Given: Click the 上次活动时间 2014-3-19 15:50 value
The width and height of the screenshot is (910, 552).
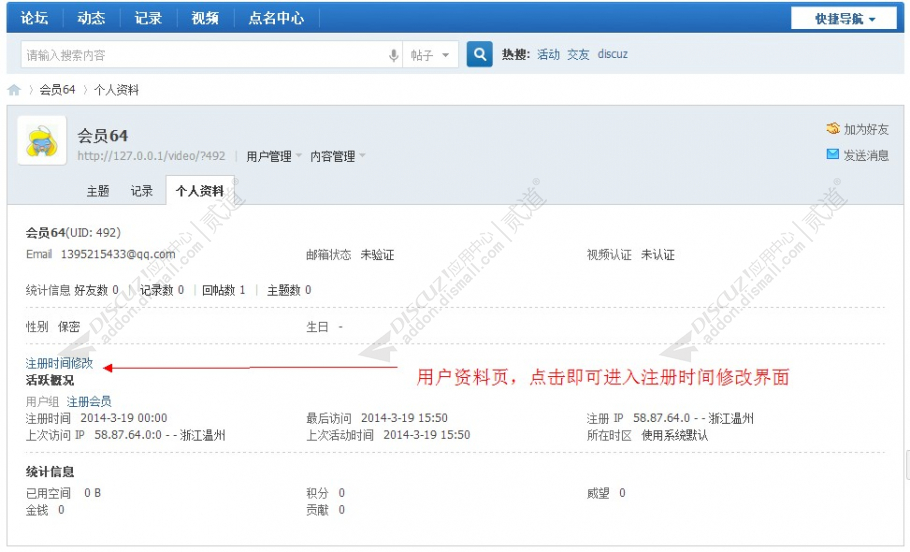Looking at the screenshot, I should tap(427, 435).
